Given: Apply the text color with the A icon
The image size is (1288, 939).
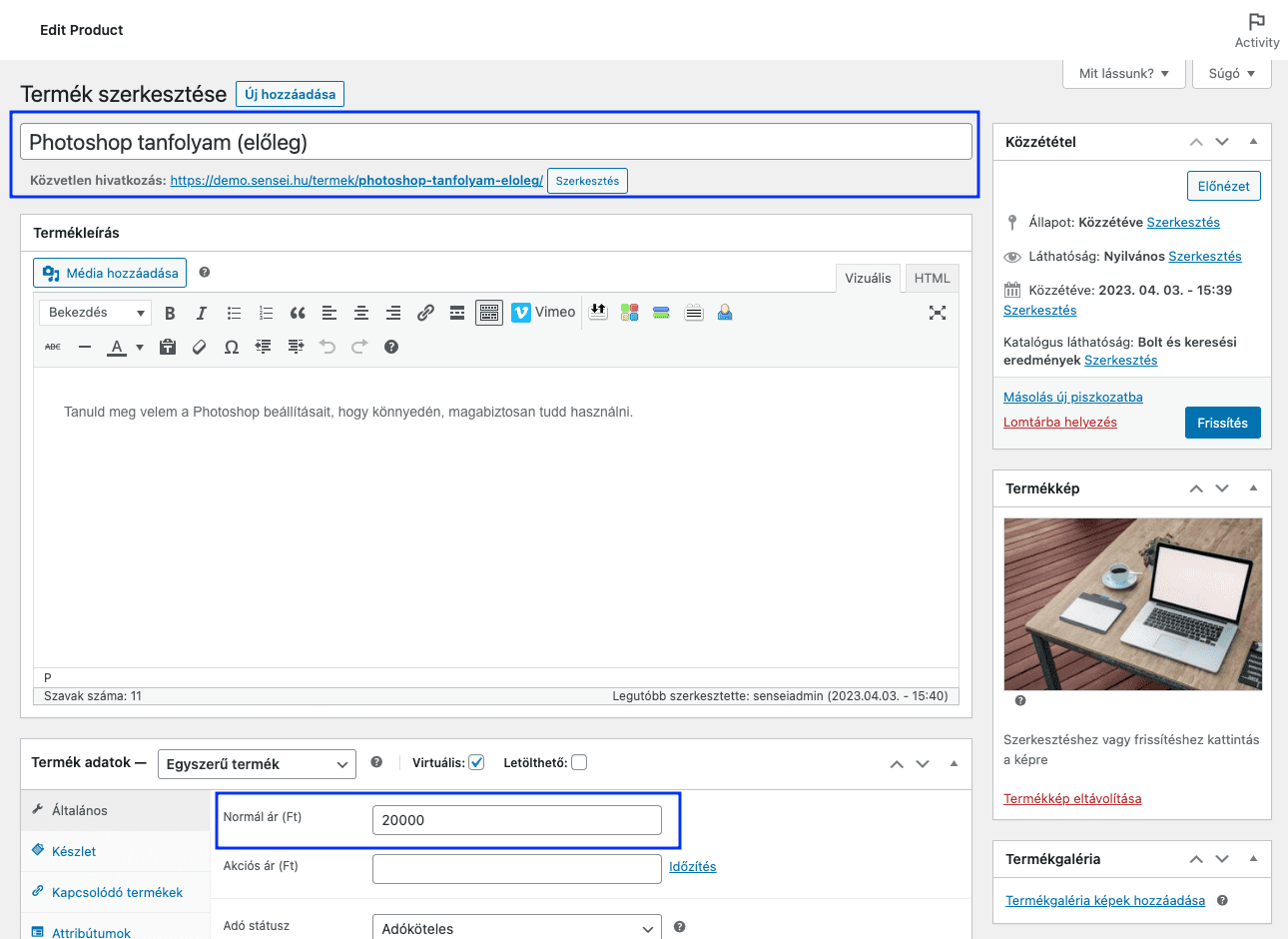Looking at the screenshot, I should coord(117,347).
